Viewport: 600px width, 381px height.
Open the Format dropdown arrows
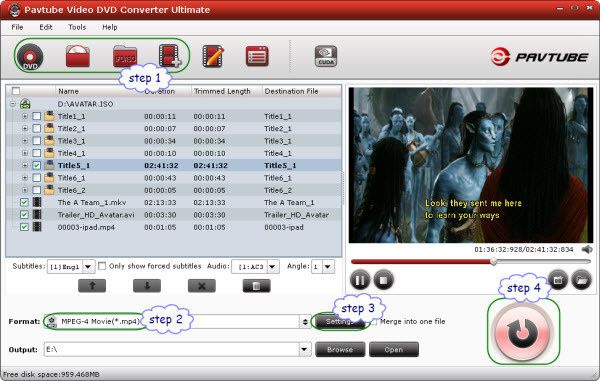point(305,322)
